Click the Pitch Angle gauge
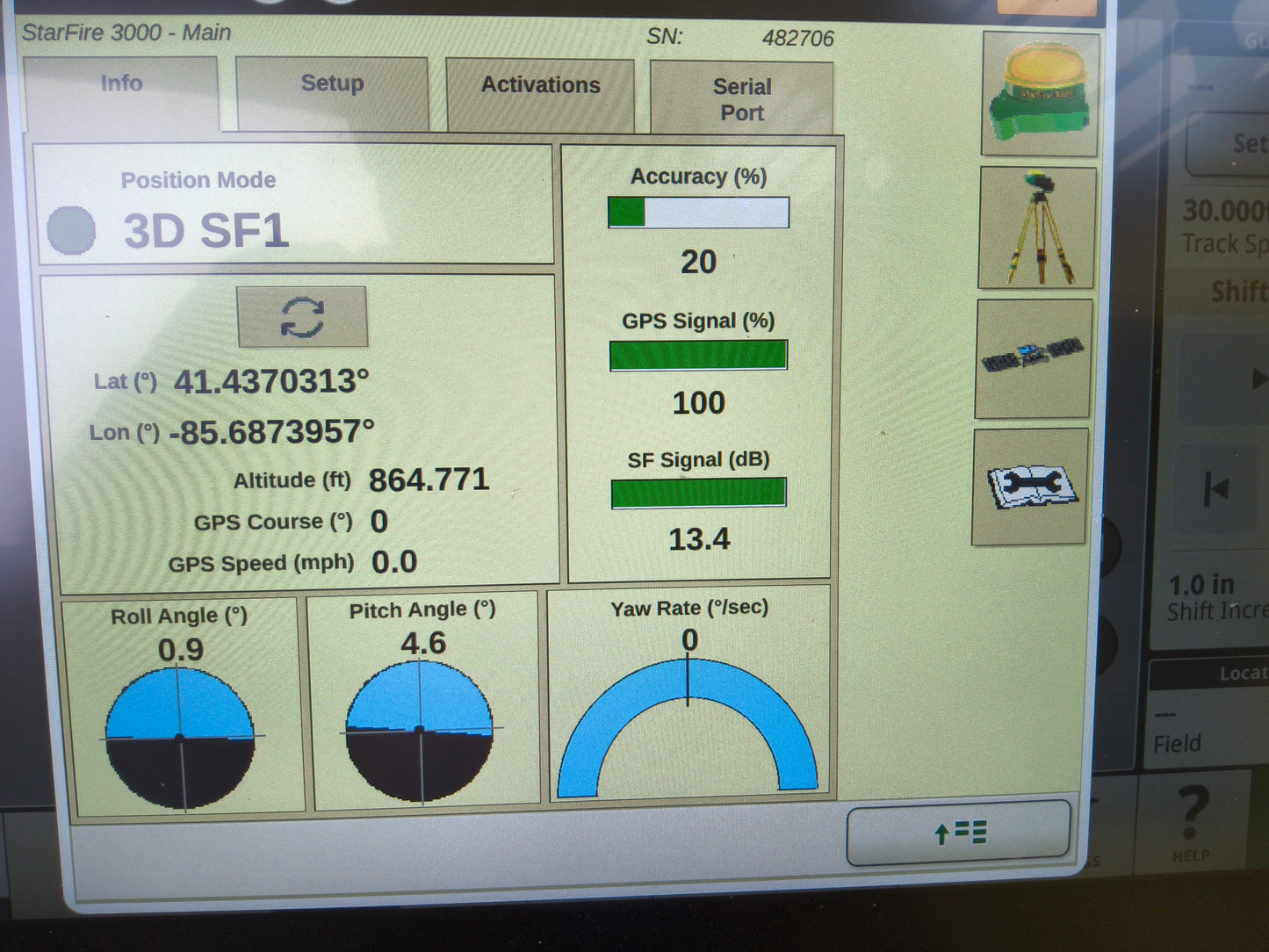This screenshot has width=1269, height=952. pos(420,731)
